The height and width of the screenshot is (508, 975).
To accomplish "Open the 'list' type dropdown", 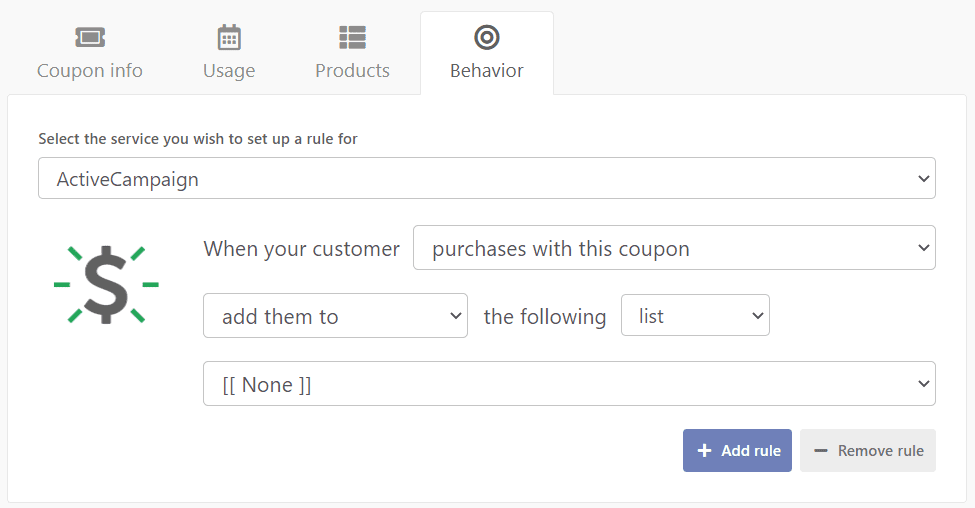I will pos(695,315).
